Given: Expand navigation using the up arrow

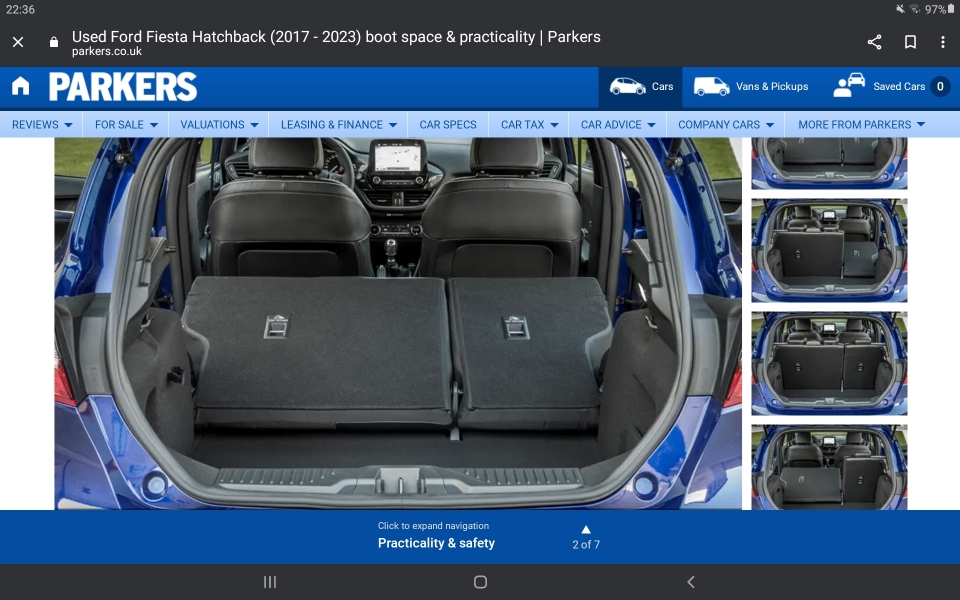Looking at the screenshot, I should point(586,530).
